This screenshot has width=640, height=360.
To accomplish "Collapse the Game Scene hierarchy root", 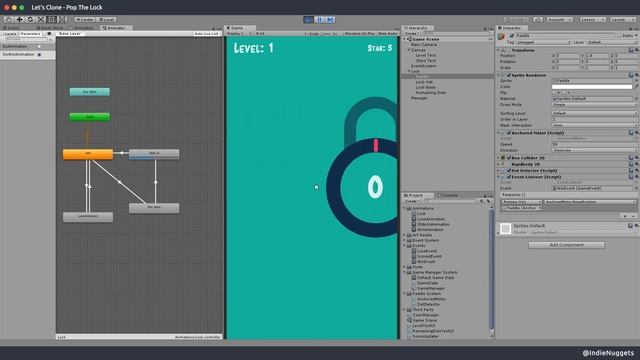I will coord(404,39).
